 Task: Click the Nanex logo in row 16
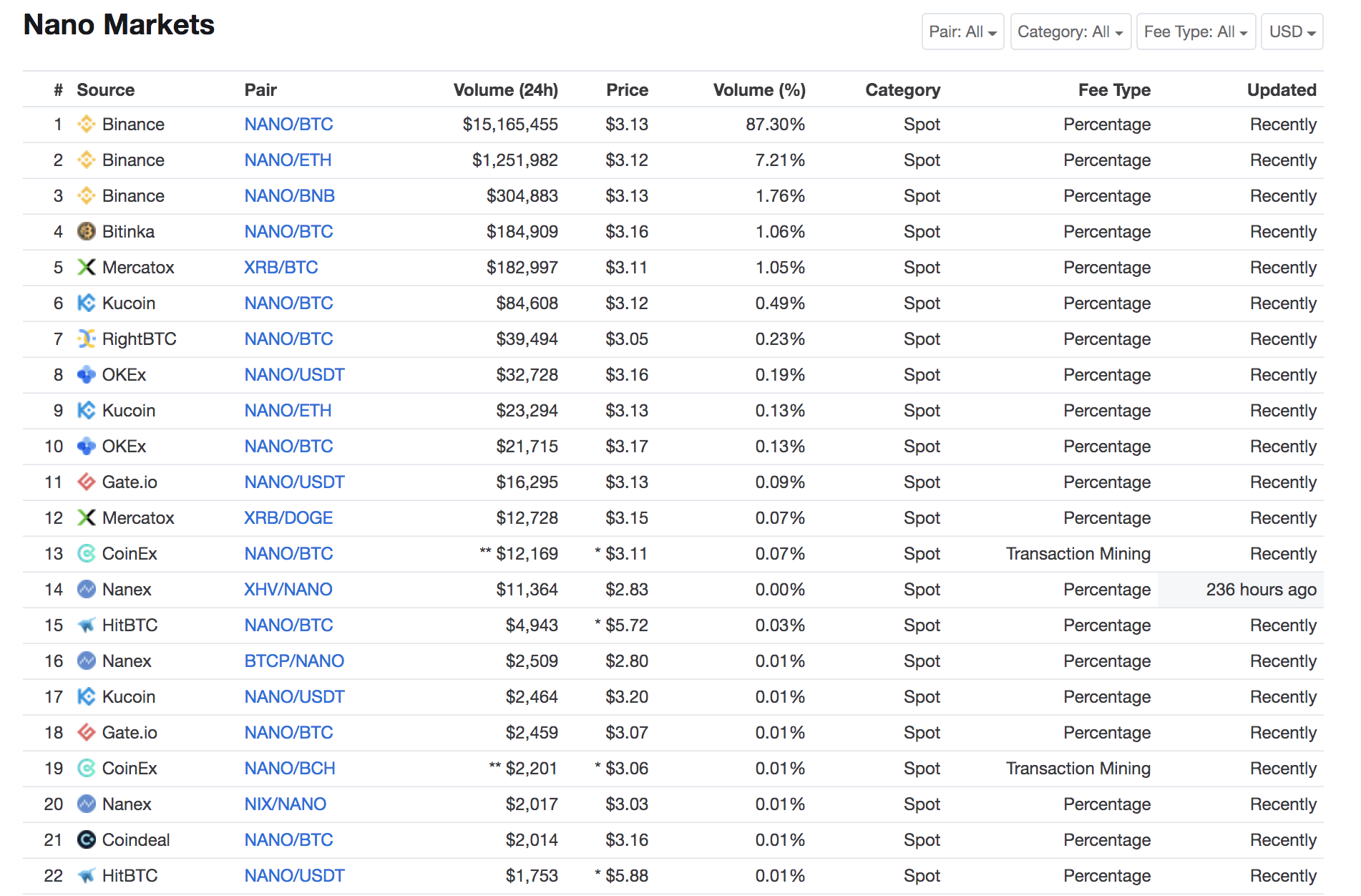(87, 661)
